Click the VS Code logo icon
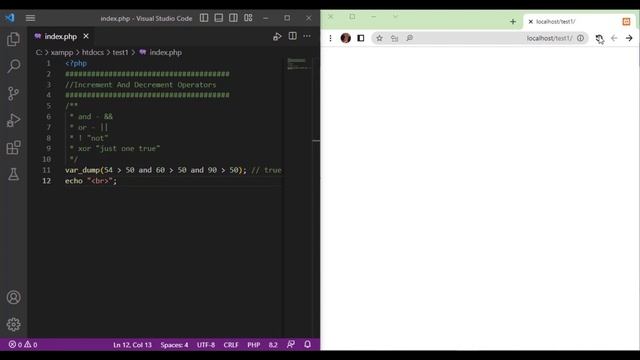The image size is (640, 360). pos(10,18)
